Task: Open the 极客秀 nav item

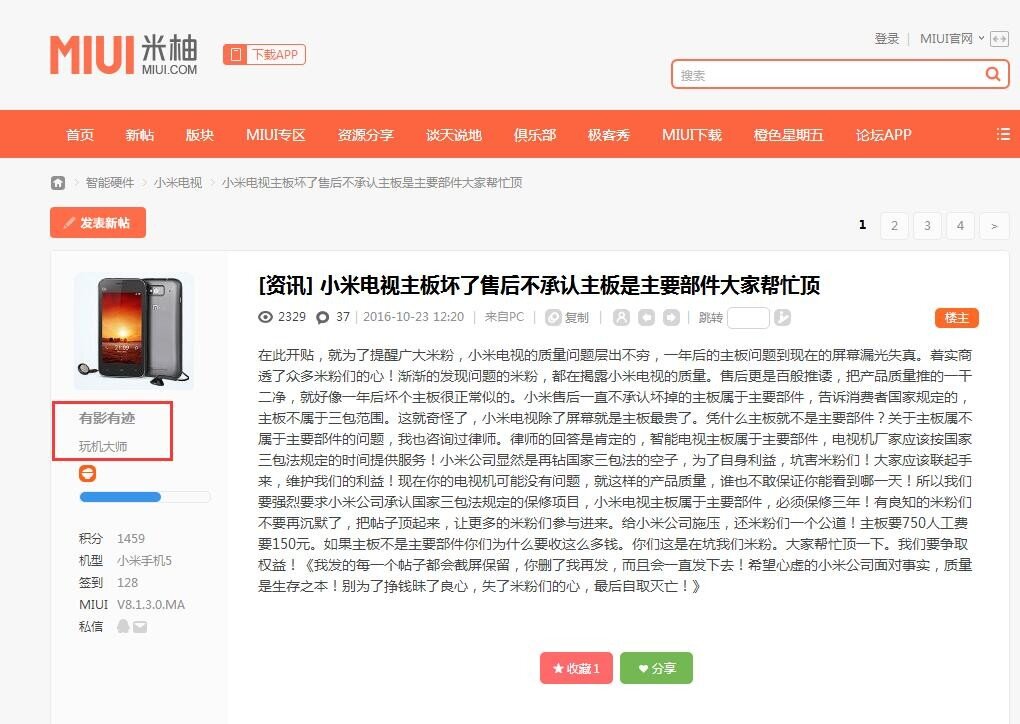Action: [609, 135]
